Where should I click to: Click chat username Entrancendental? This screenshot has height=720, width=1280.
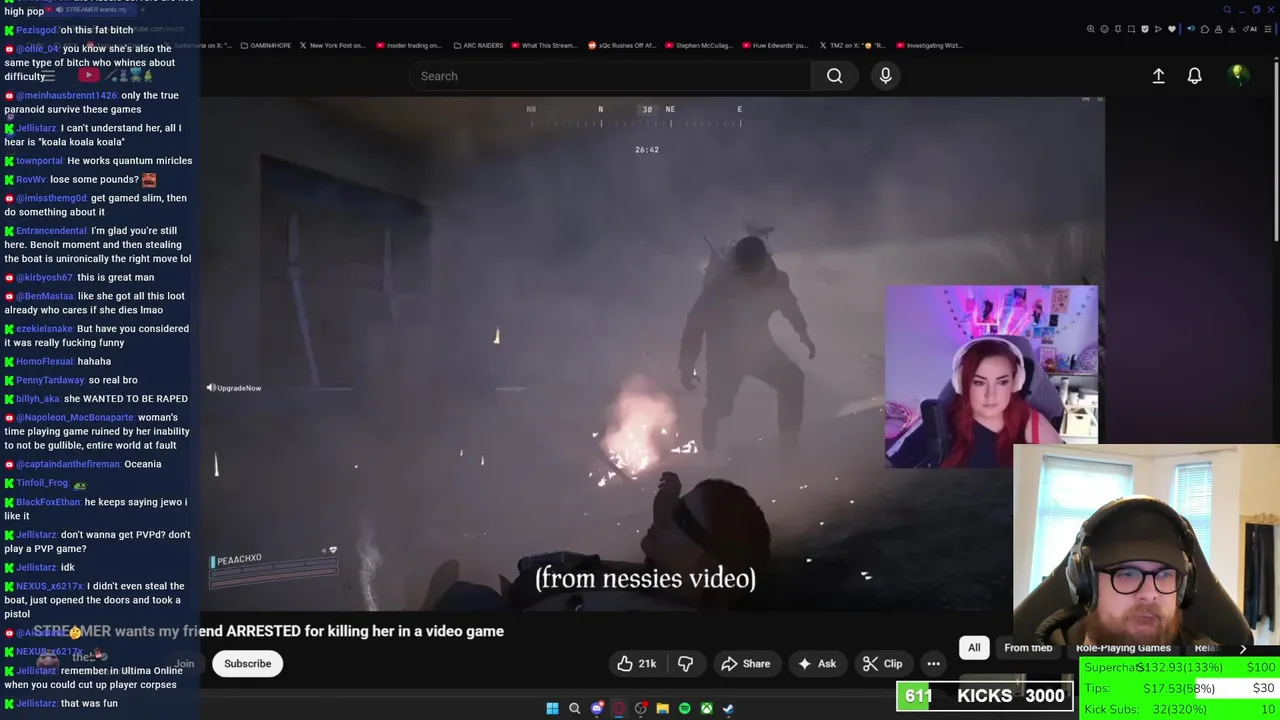click(x=51, y=231)
